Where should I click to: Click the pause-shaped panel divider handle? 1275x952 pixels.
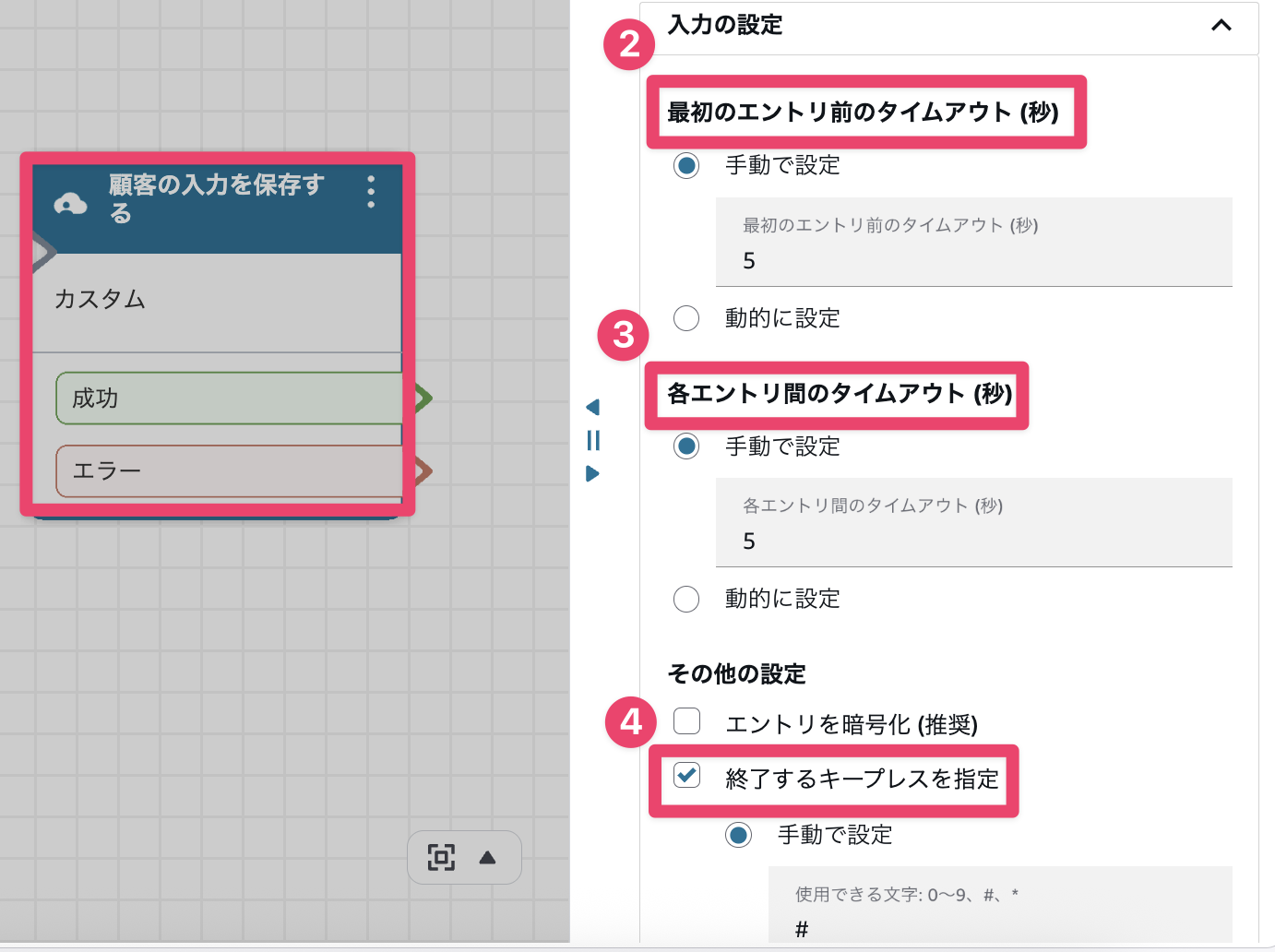tap(593, 440)
